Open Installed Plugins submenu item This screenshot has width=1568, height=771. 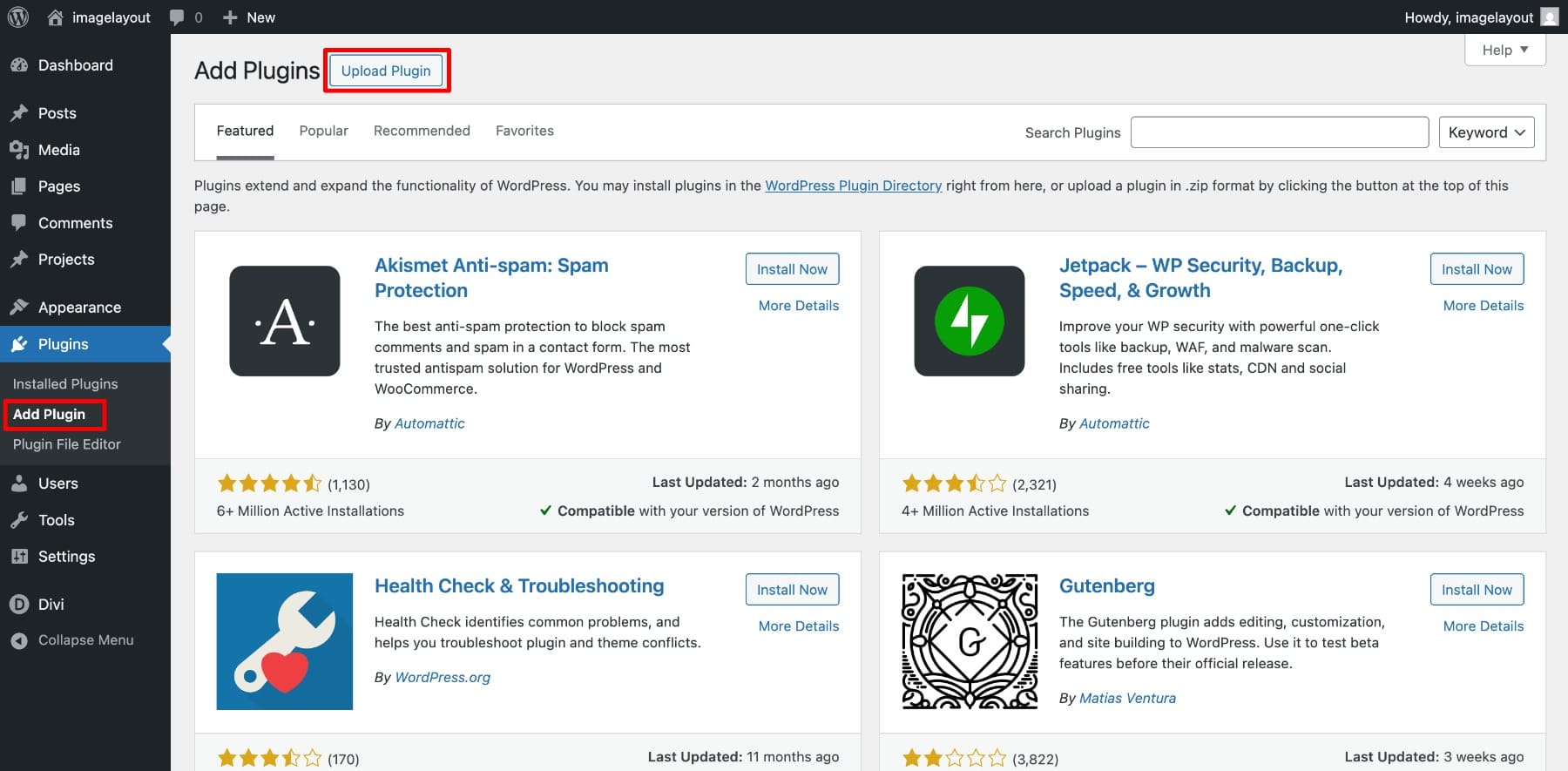65,384
